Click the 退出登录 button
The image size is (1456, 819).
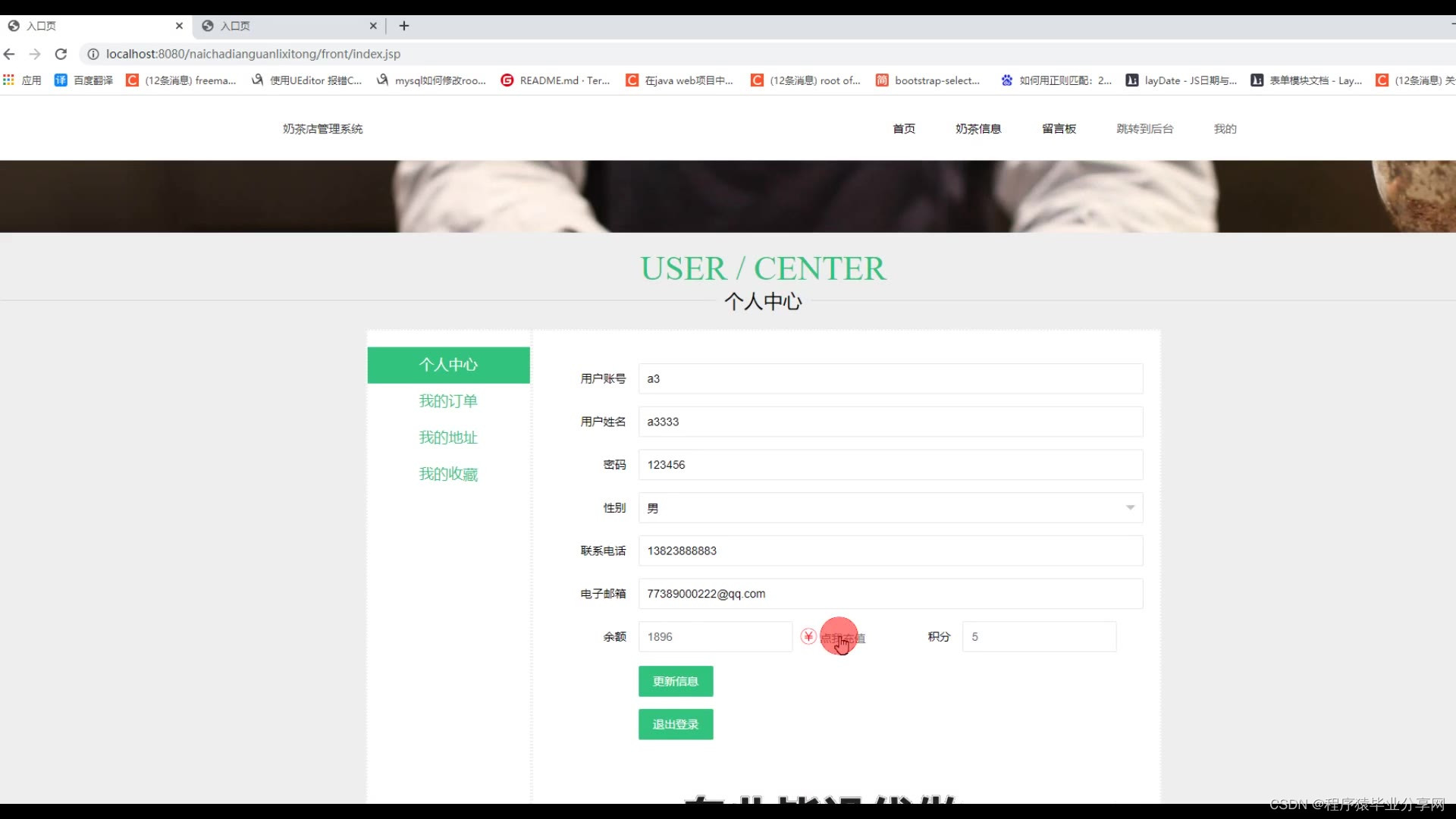click(x=676, y=724)
